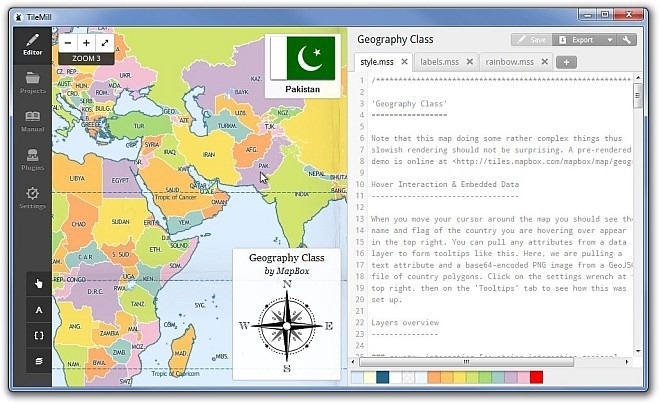
Task: Click the AFG. label on map
Action: (252, 150)
